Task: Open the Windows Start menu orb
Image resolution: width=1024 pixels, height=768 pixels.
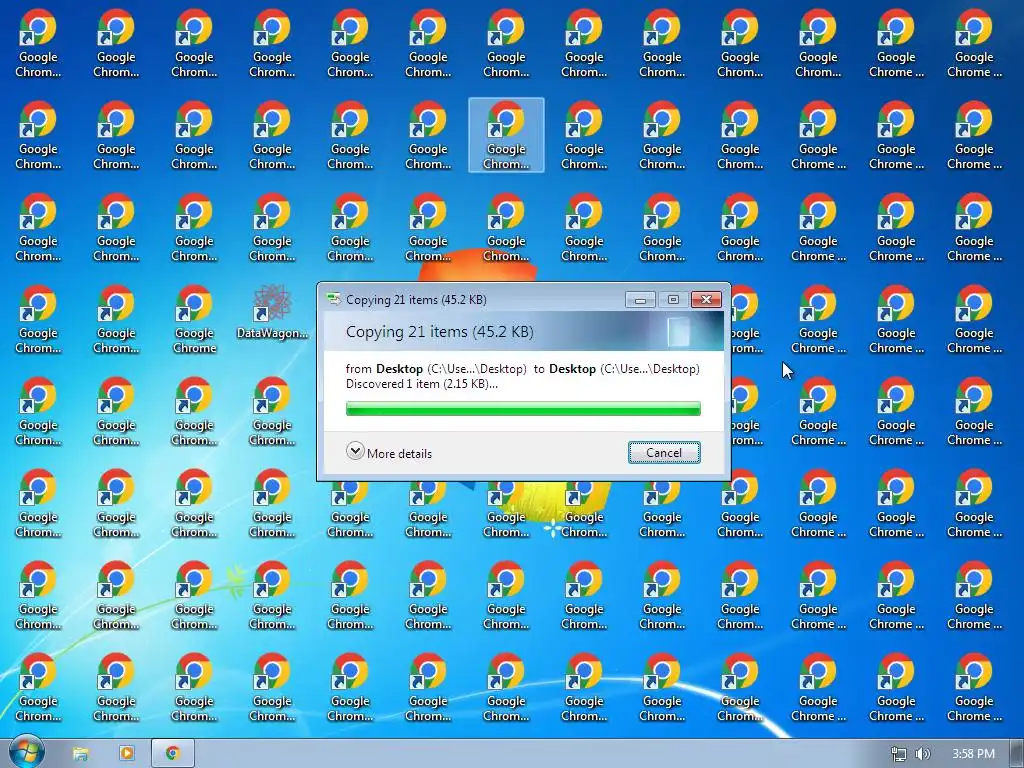Action: [x=26, y=752]
